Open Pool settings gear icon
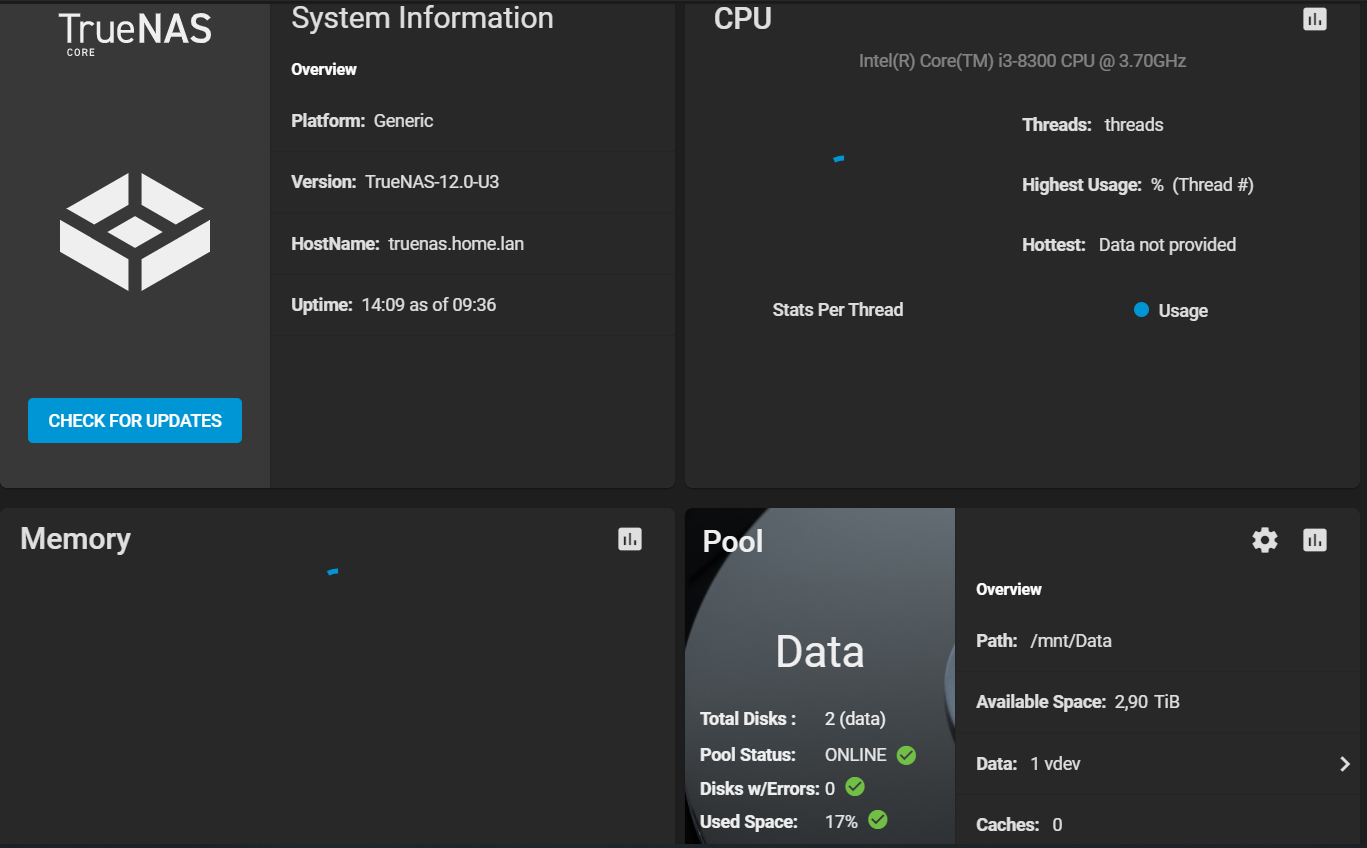The image size is (1367, 848). tap(1264, 541)
